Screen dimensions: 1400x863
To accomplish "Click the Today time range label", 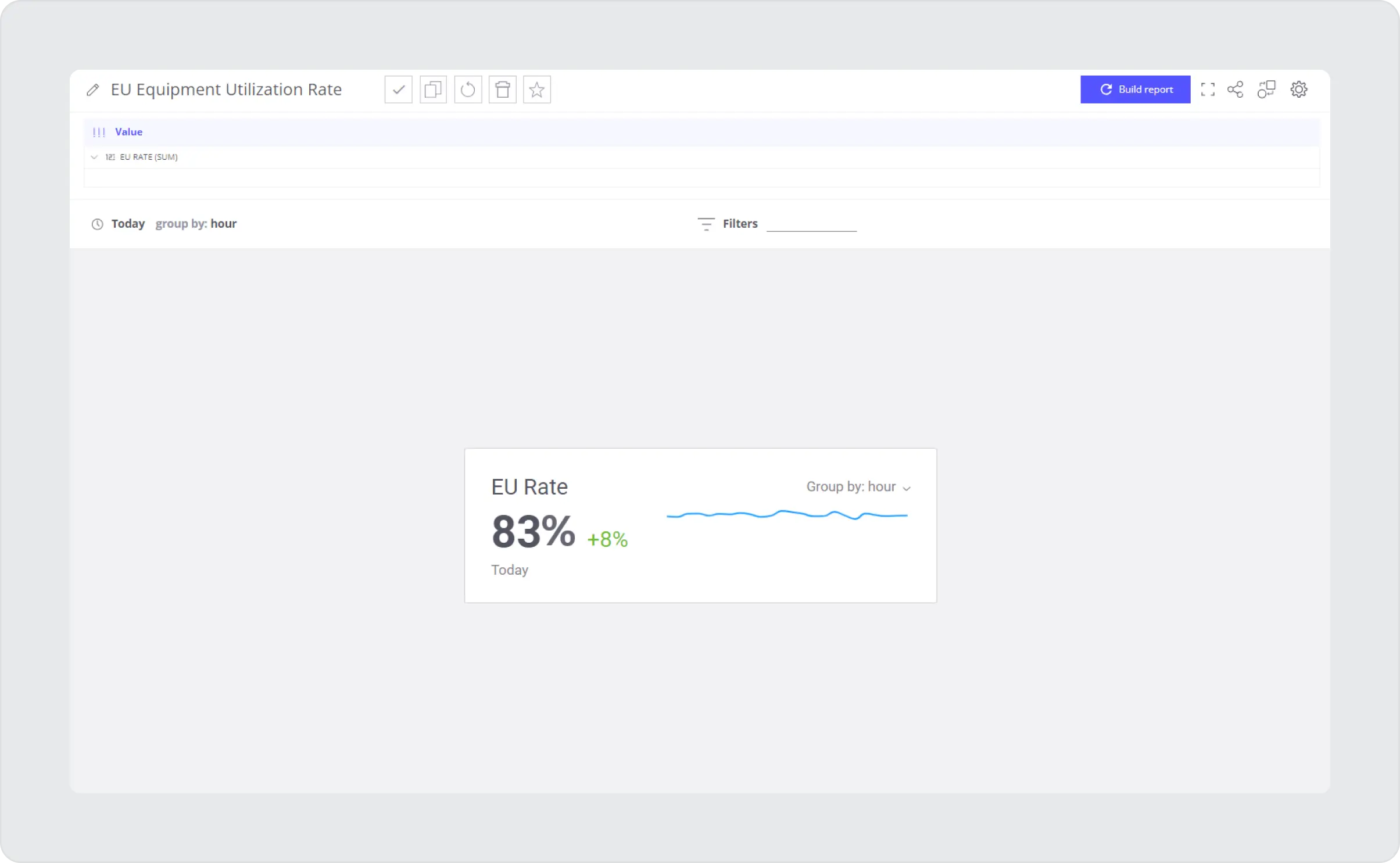I will [128, 224].
